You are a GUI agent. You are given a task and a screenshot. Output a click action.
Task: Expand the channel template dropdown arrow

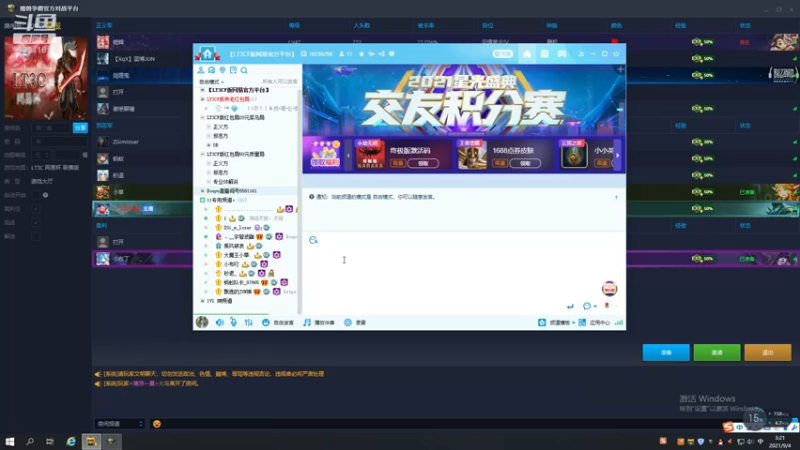point(573,322)
